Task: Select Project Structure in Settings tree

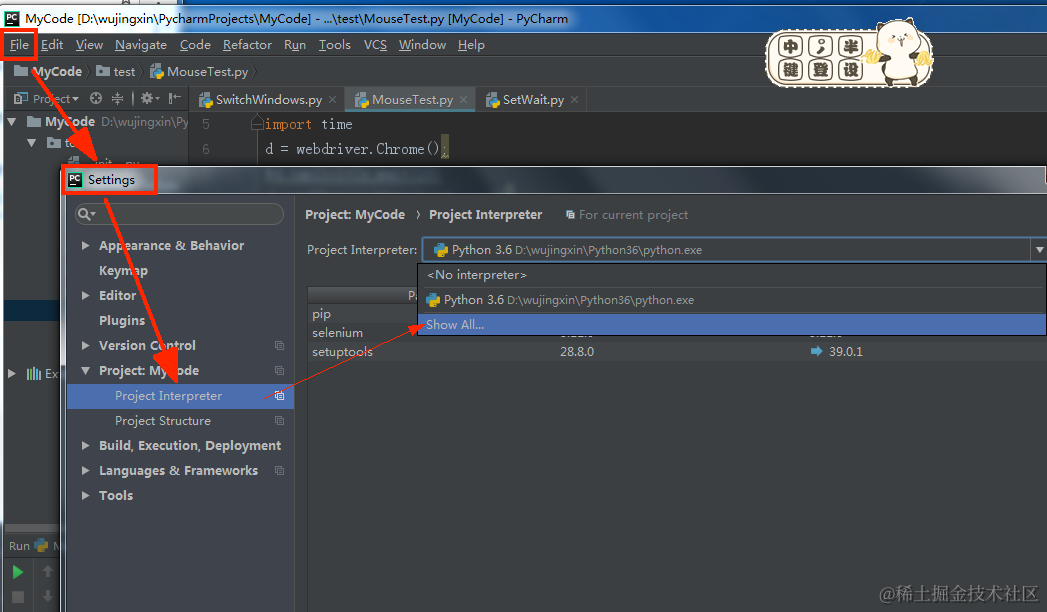Action: pos(163,421)
